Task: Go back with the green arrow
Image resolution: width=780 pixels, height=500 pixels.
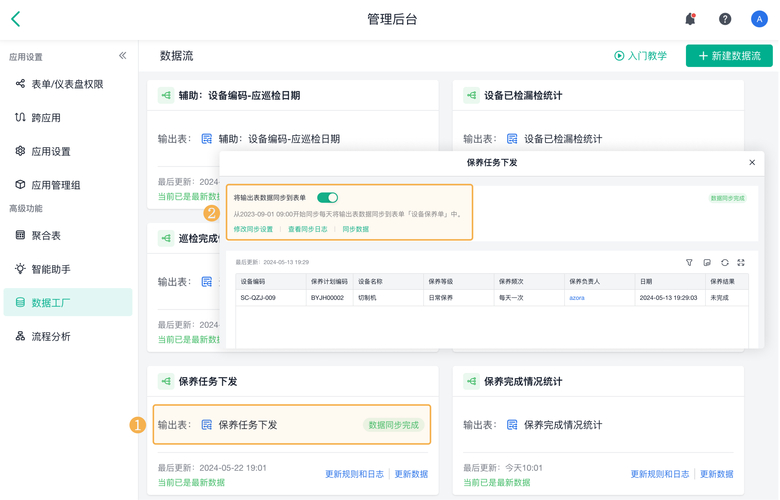Action: click(16, 19)
